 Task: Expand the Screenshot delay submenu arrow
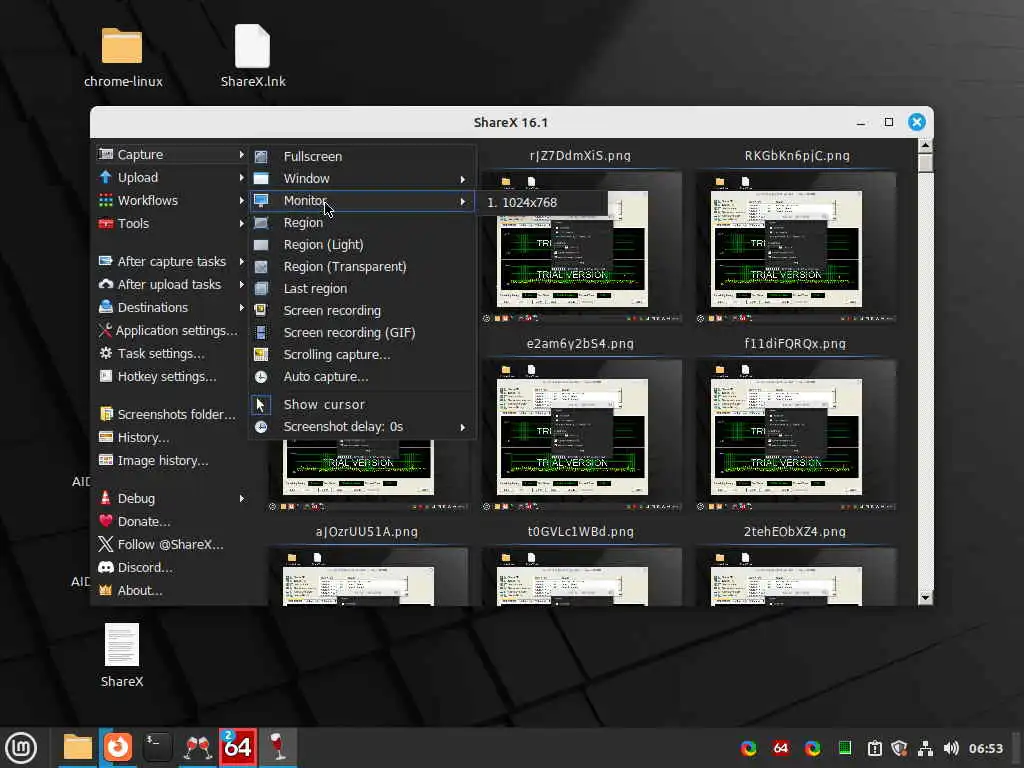tap(462, 427)
